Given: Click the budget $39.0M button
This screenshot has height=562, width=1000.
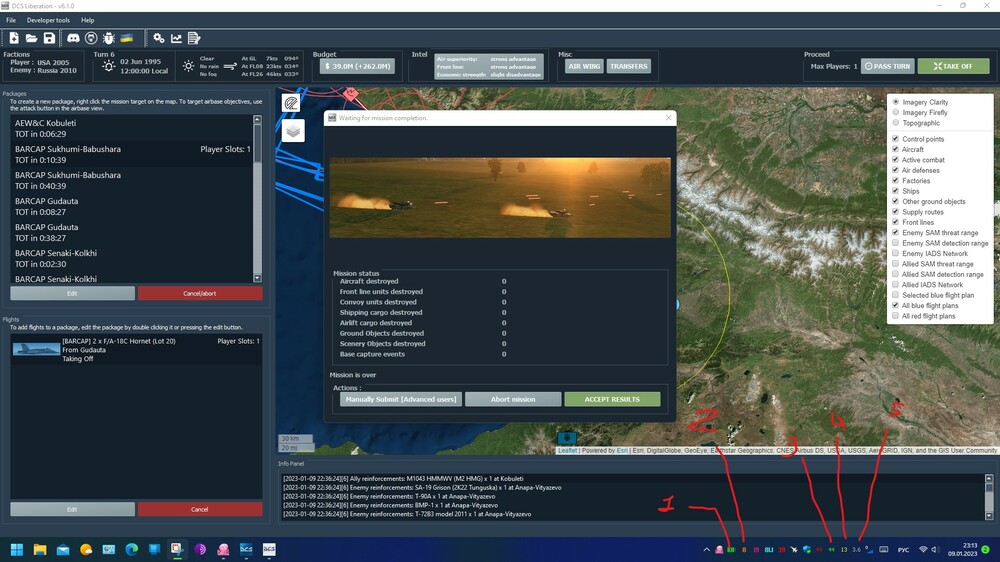Looking at the screenshot, I should click(357, 66).
